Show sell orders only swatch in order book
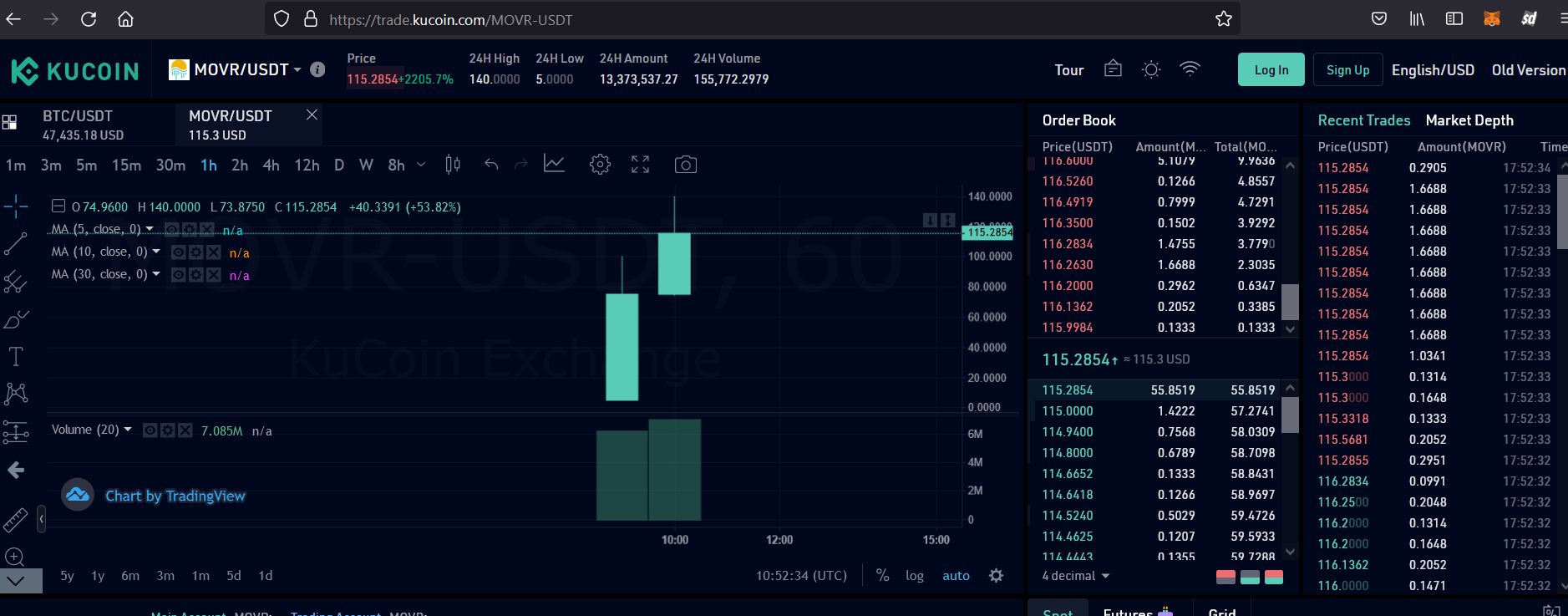The height and width of the screenshot is (616, 1568). [x=1225, y=577]
